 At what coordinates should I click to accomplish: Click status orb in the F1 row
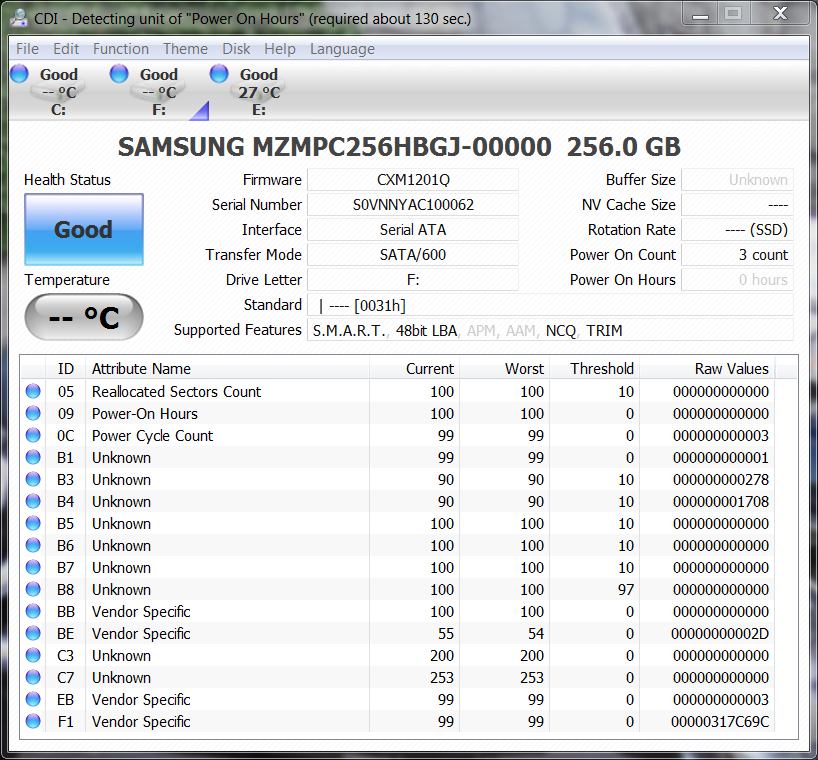click(33, 721)
